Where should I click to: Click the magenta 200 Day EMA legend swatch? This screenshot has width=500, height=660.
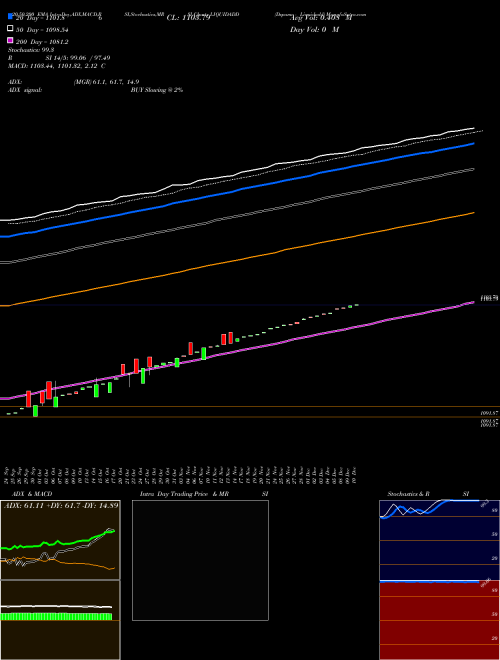[11, 40]
